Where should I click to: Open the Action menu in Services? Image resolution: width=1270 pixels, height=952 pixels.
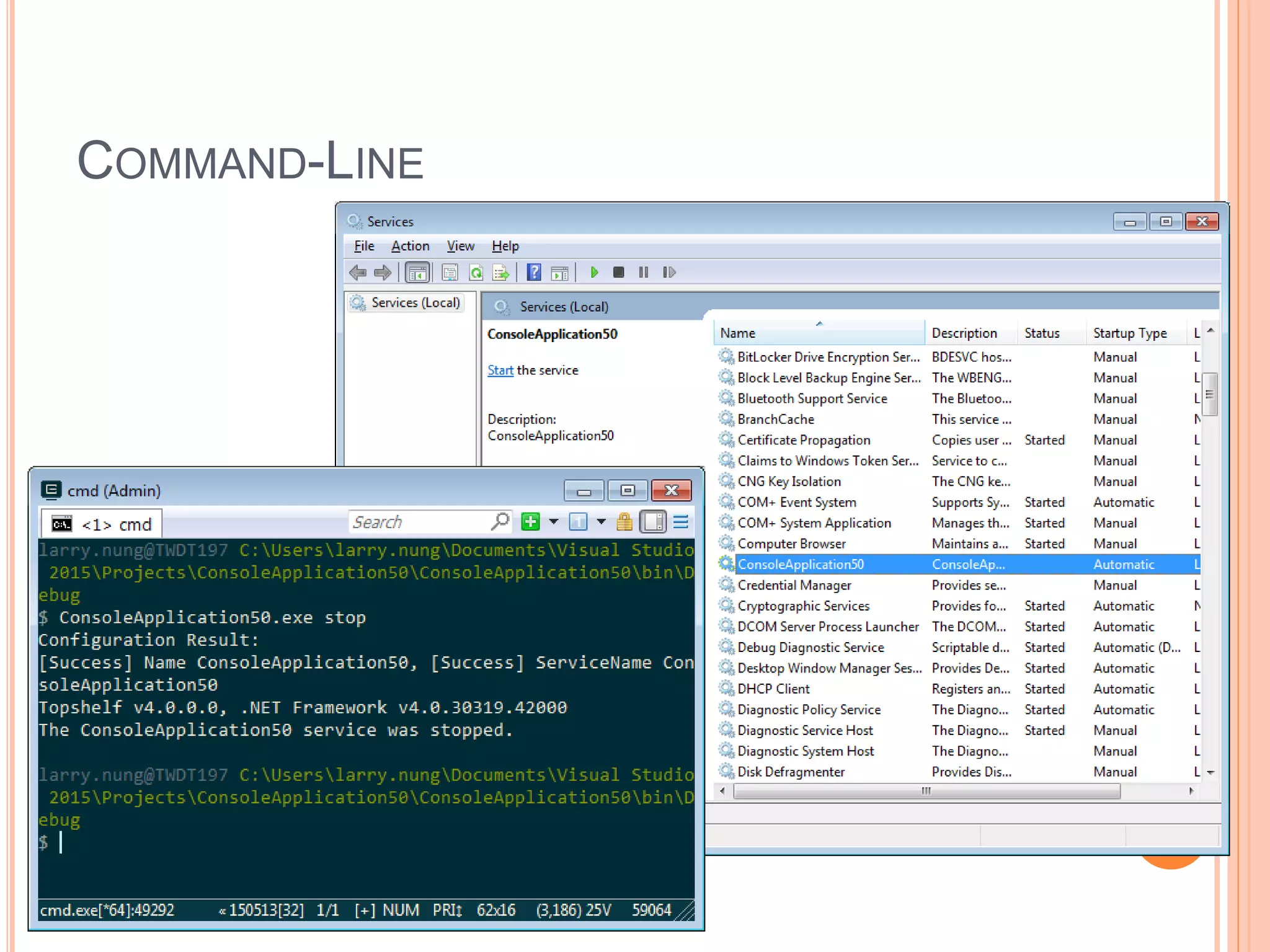410,246
